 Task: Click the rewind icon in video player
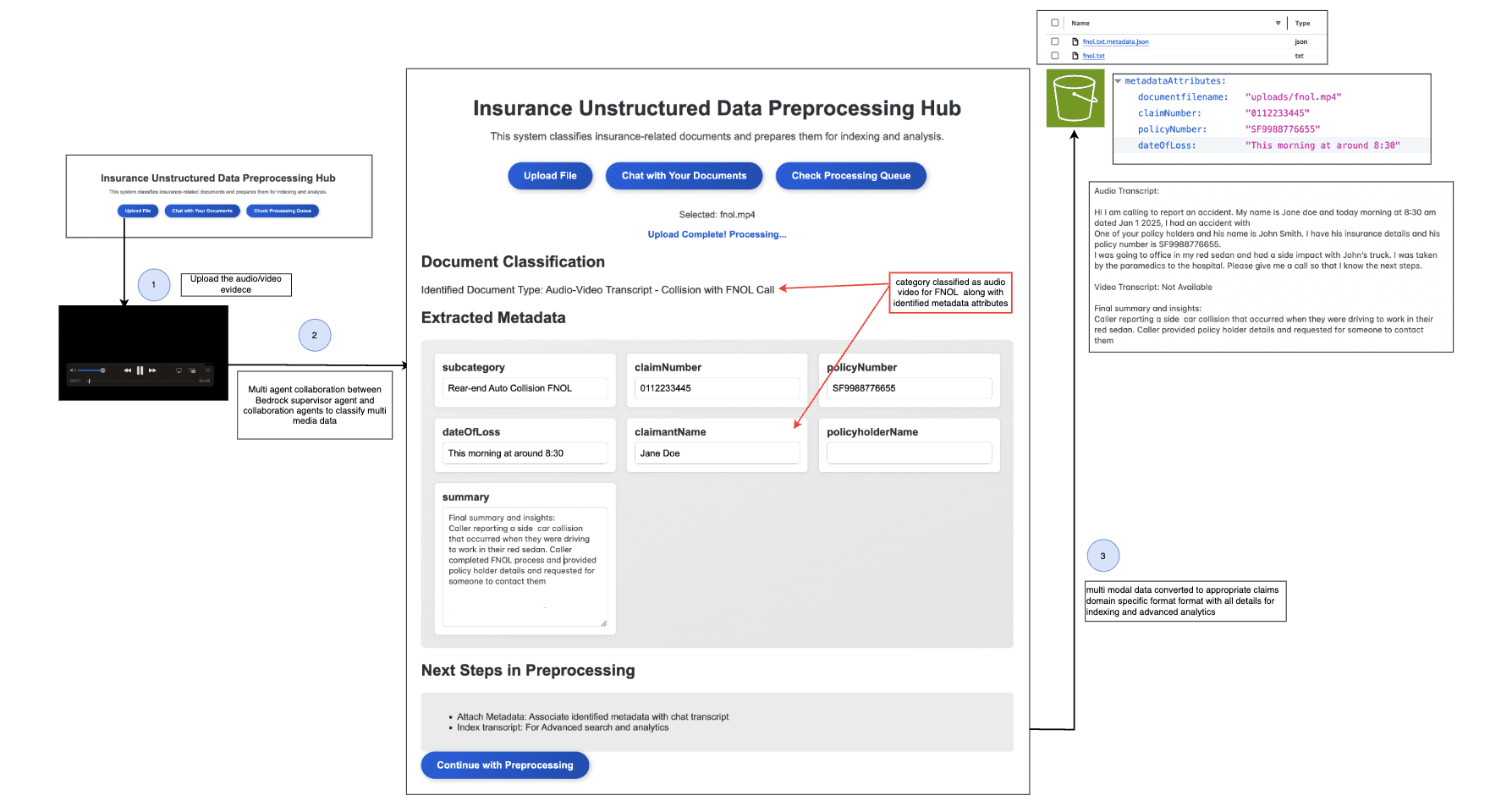click(x=128, y=370)
